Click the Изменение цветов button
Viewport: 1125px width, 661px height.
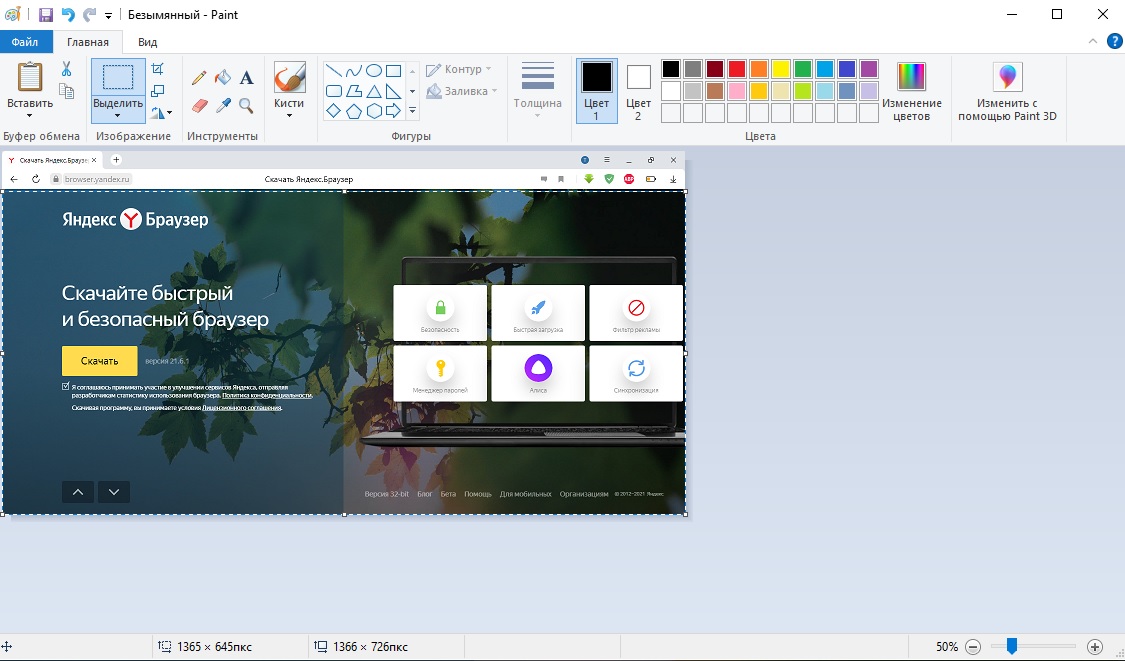pyautogui.click(x=911, y=90)
